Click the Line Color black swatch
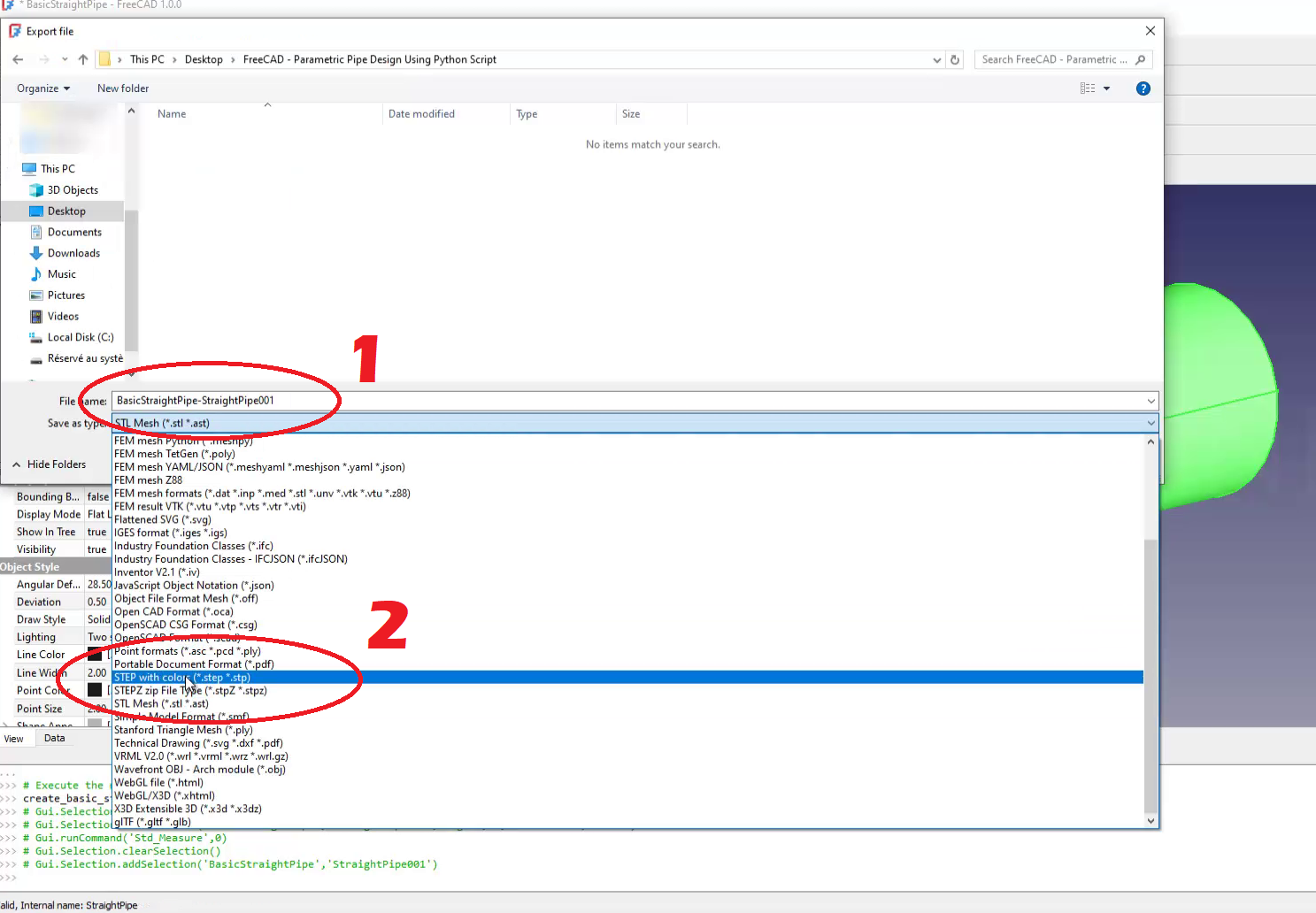 [95, 655]
